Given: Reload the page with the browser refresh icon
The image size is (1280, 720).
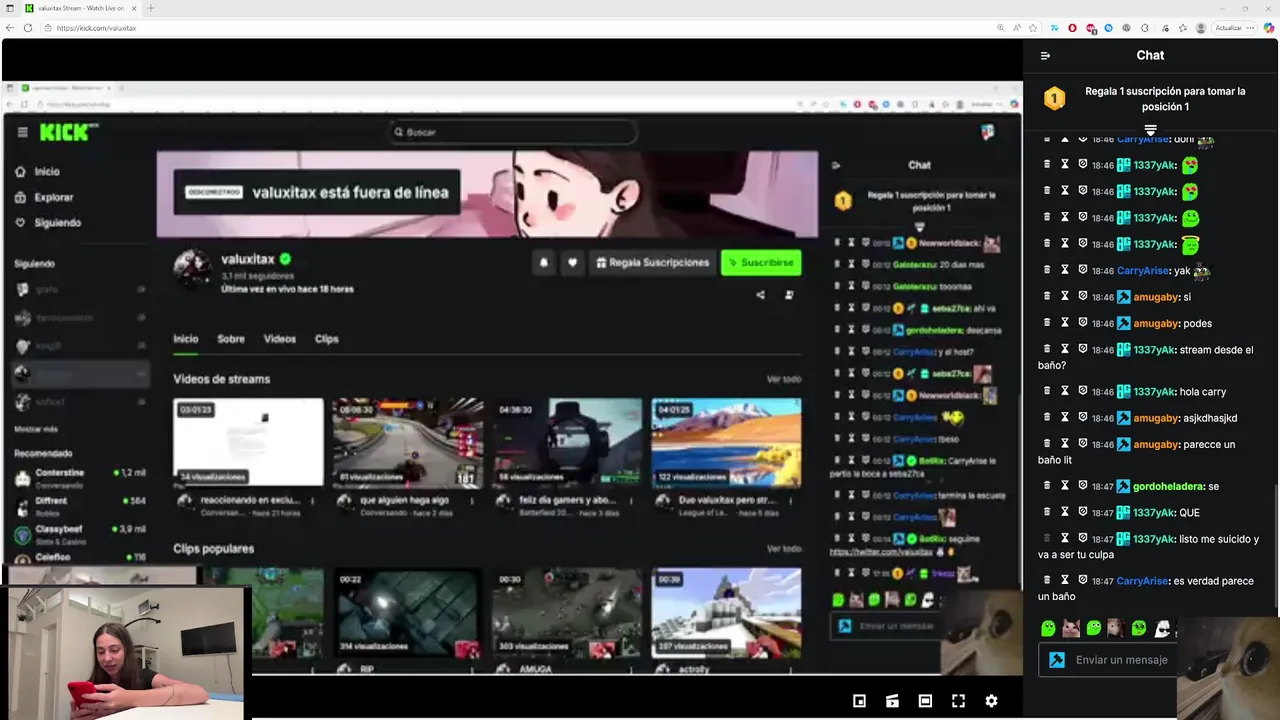Looking at the screenshot, I should pos(28,28).
